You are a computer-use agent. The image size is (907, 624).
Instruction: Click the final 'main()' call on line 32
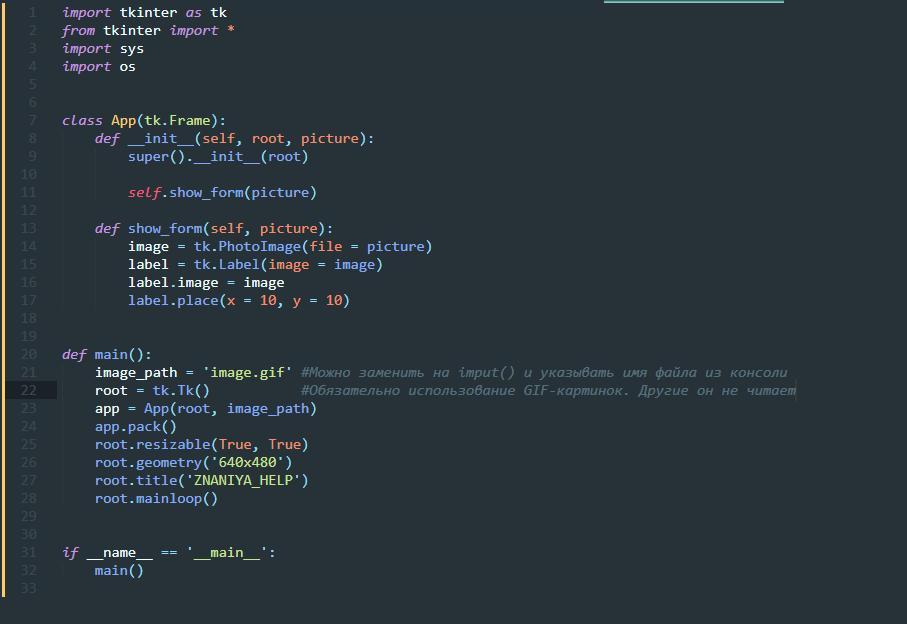pos(119,571)
